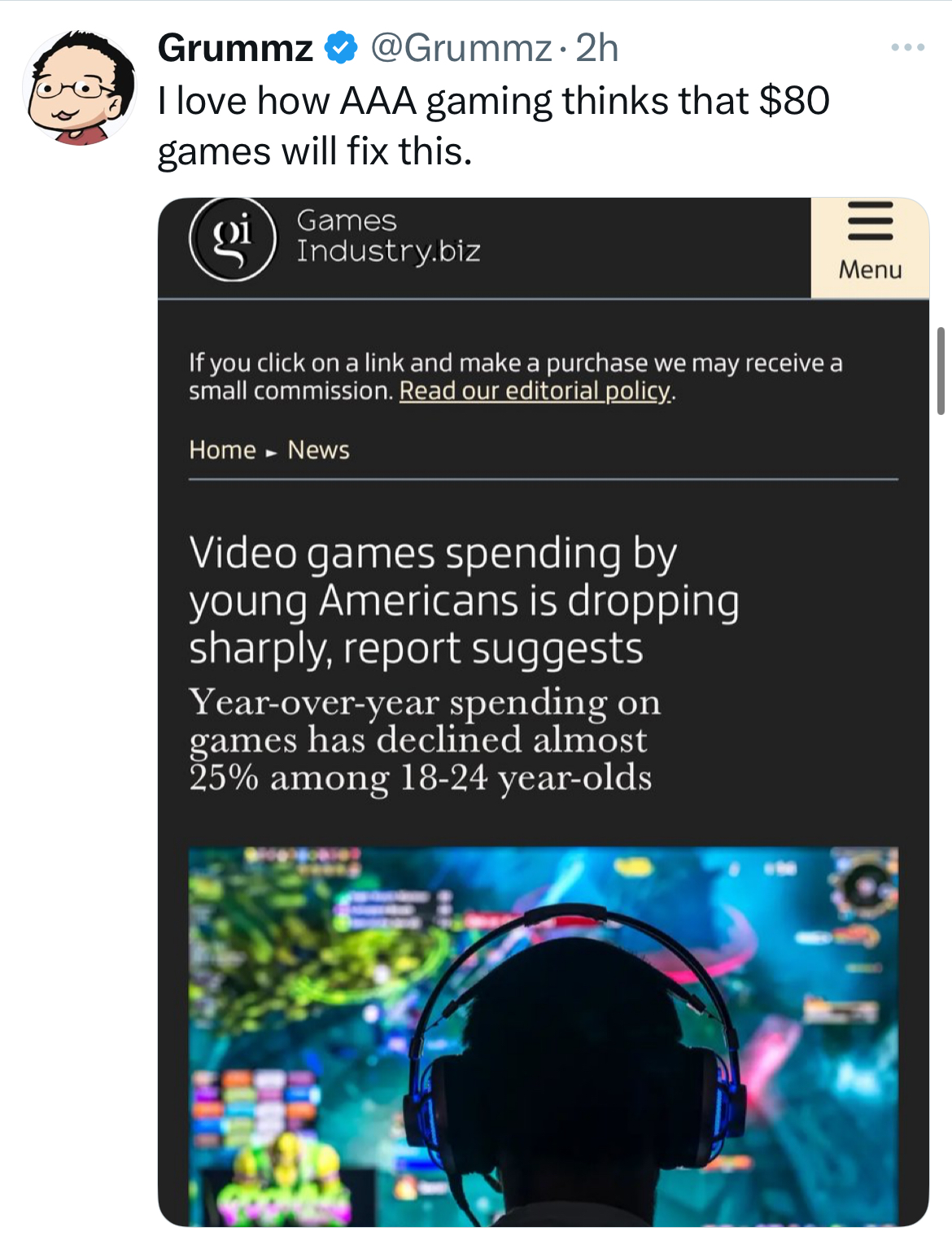Go to the News breadcrumb
952x1236 pixels.
(318, 450)
